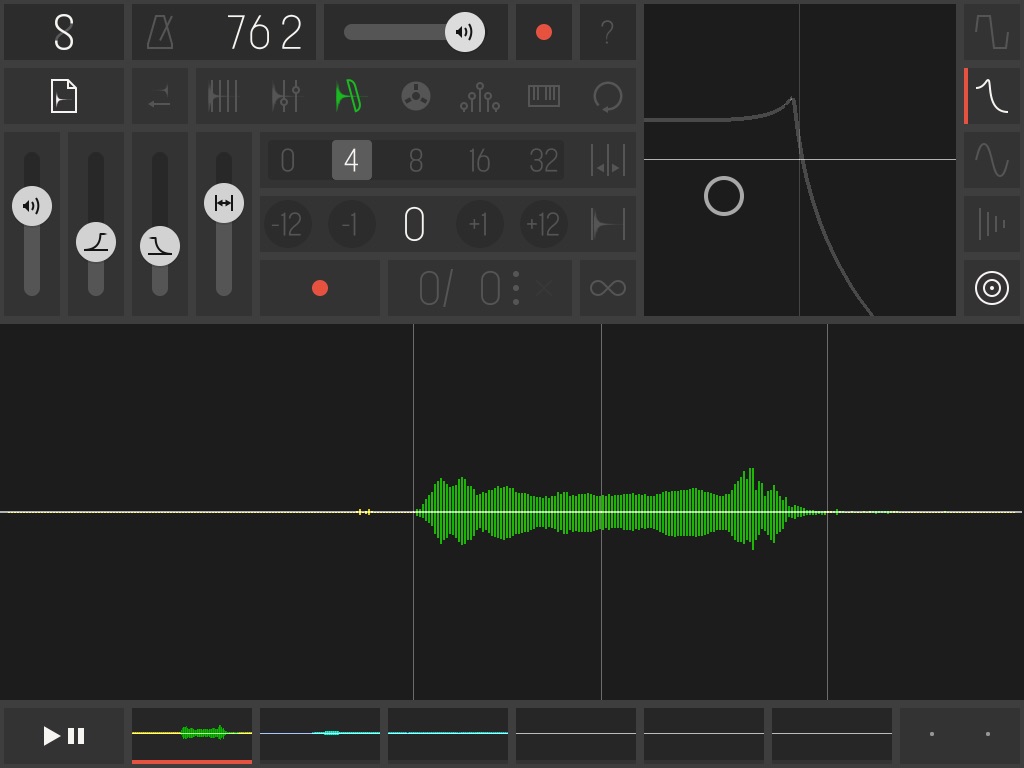Transpose up by +1
Viewport: 1024px width, 768px height.
tap(479, 224)
